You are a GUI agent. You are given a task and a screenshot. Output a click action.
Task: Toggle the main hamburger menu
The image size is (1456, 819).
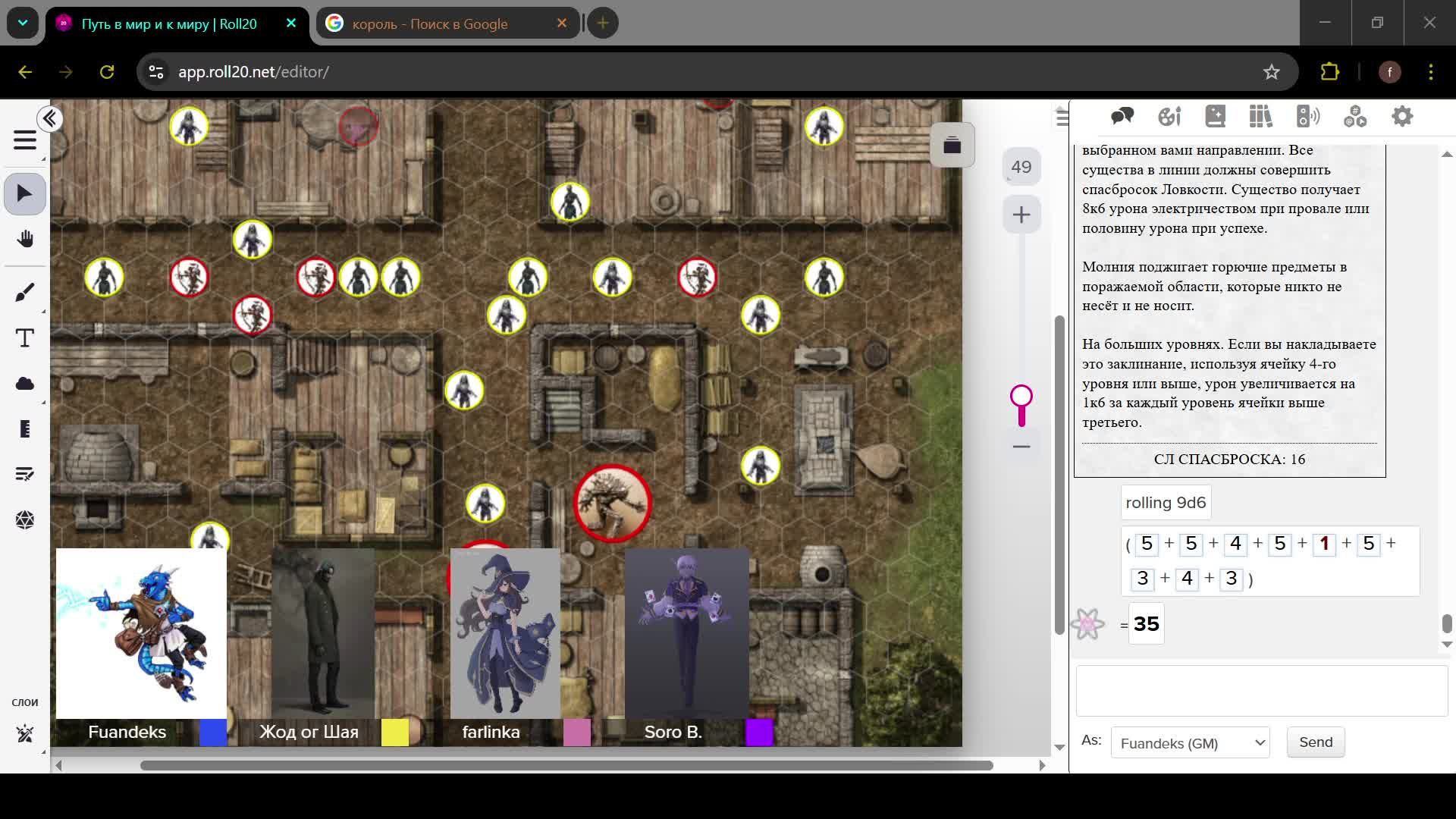pos(25,140)
